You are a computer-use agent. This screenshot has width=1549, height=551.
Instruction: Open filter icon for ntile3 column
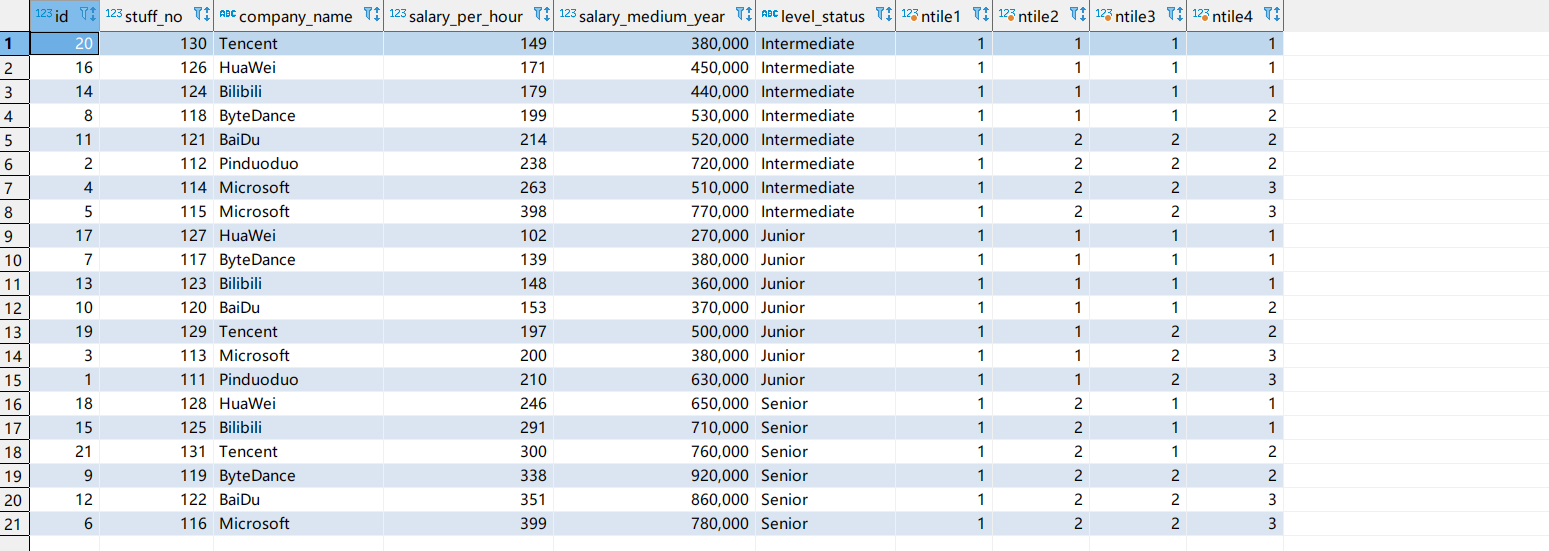[1171, 15]
